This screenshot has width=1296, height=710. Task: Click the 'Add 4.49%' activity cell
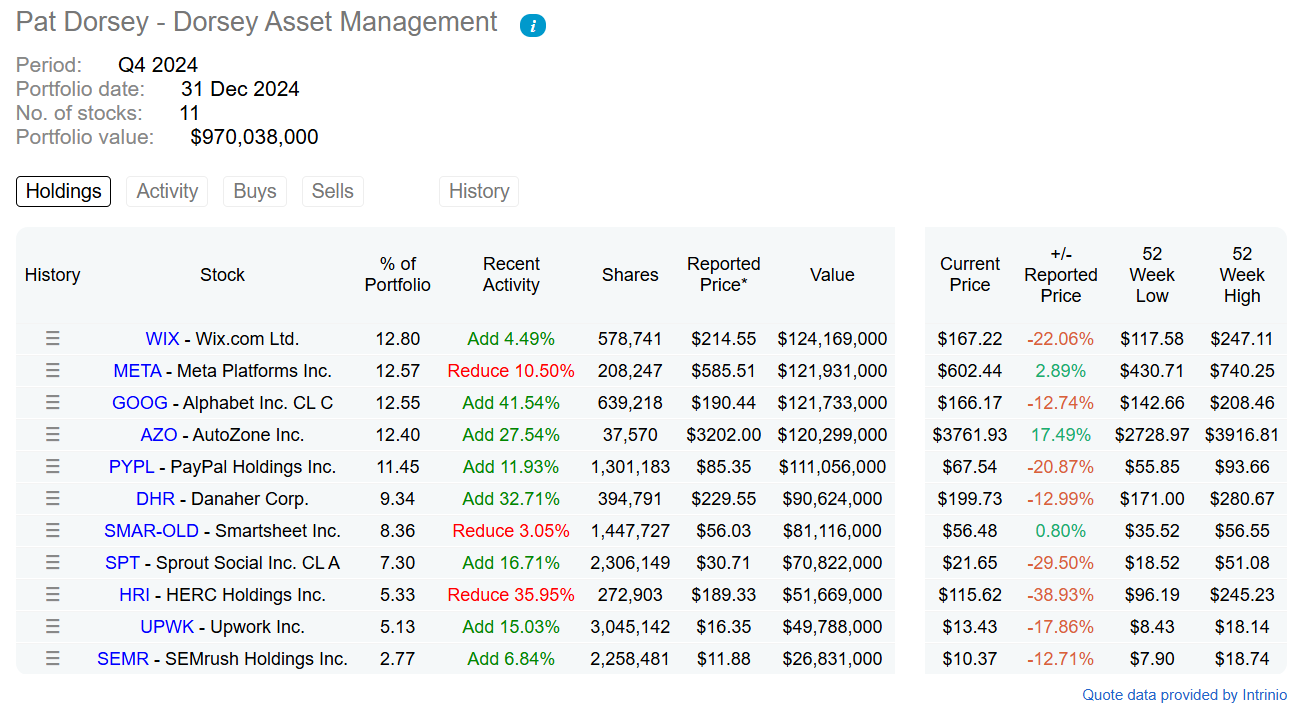[x=511, y=339]
